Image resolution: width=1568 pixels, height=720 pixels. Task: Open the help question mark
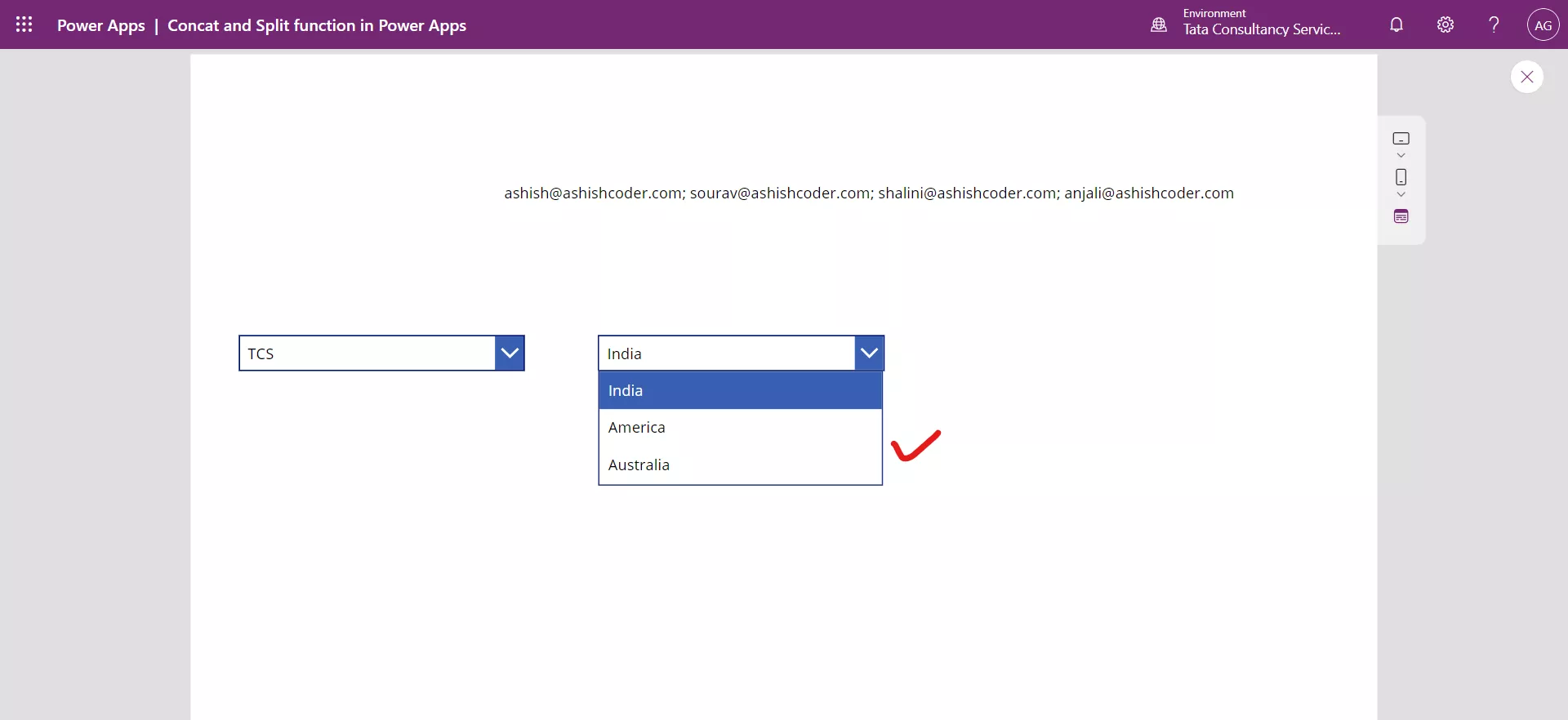click(1494, 24)
